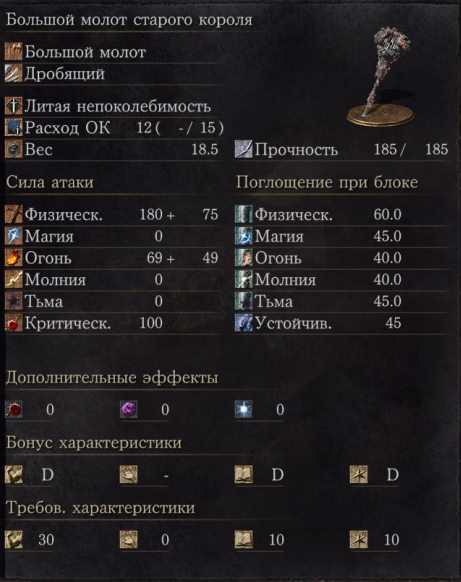461x582 pixels.
Task: Click the purple poison effect icon
Action: pos(129,409)
